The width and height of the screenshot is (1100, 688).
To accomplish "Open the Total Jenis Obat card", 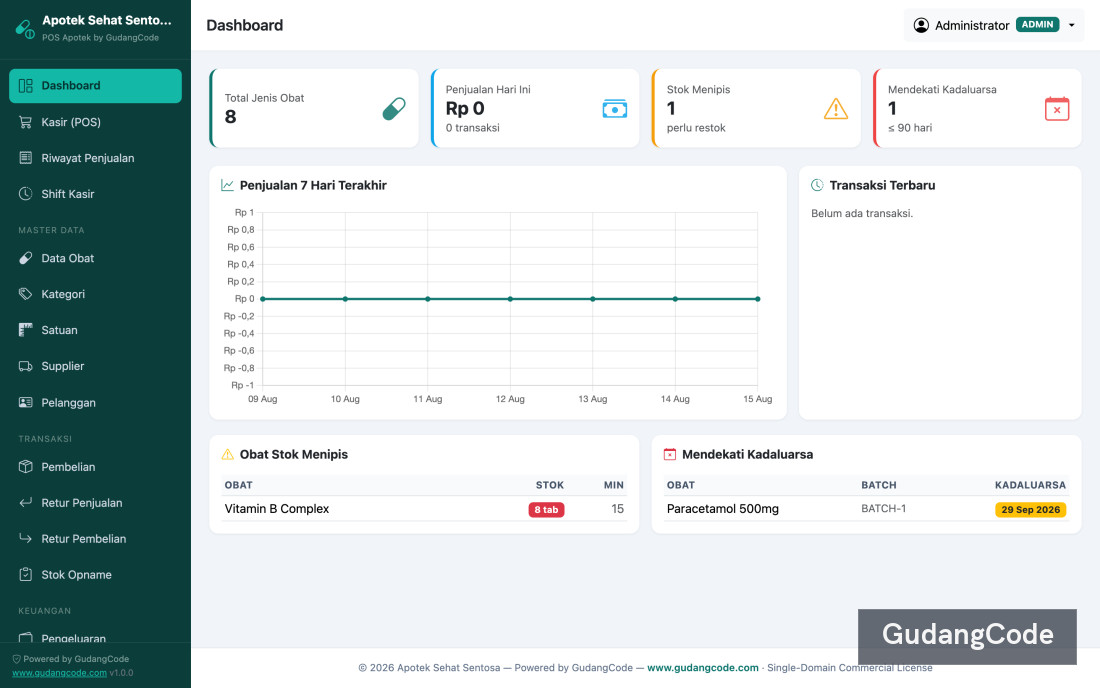I will [314, 108].
